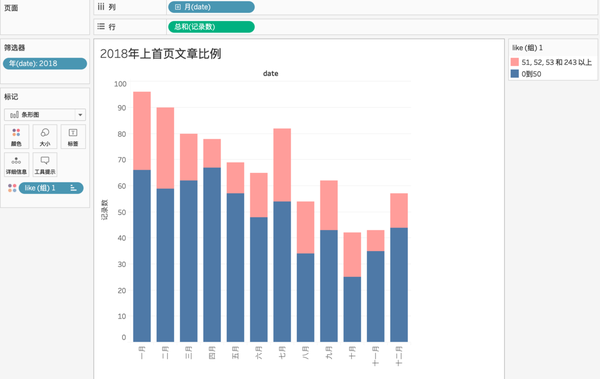
Task: Click the 行 rows shelf icon
Action: coord(101,26)
